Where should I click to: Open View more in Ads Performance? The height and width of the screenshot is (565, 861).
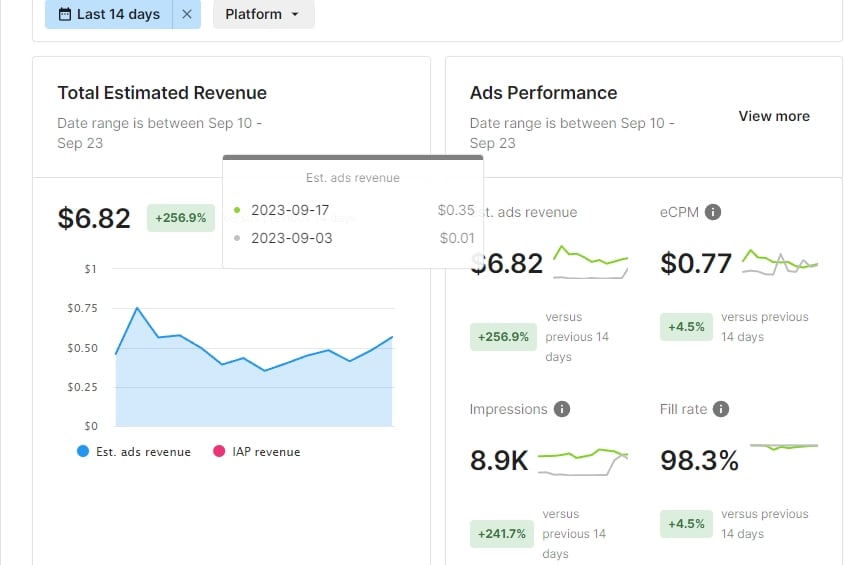(774, 116)
